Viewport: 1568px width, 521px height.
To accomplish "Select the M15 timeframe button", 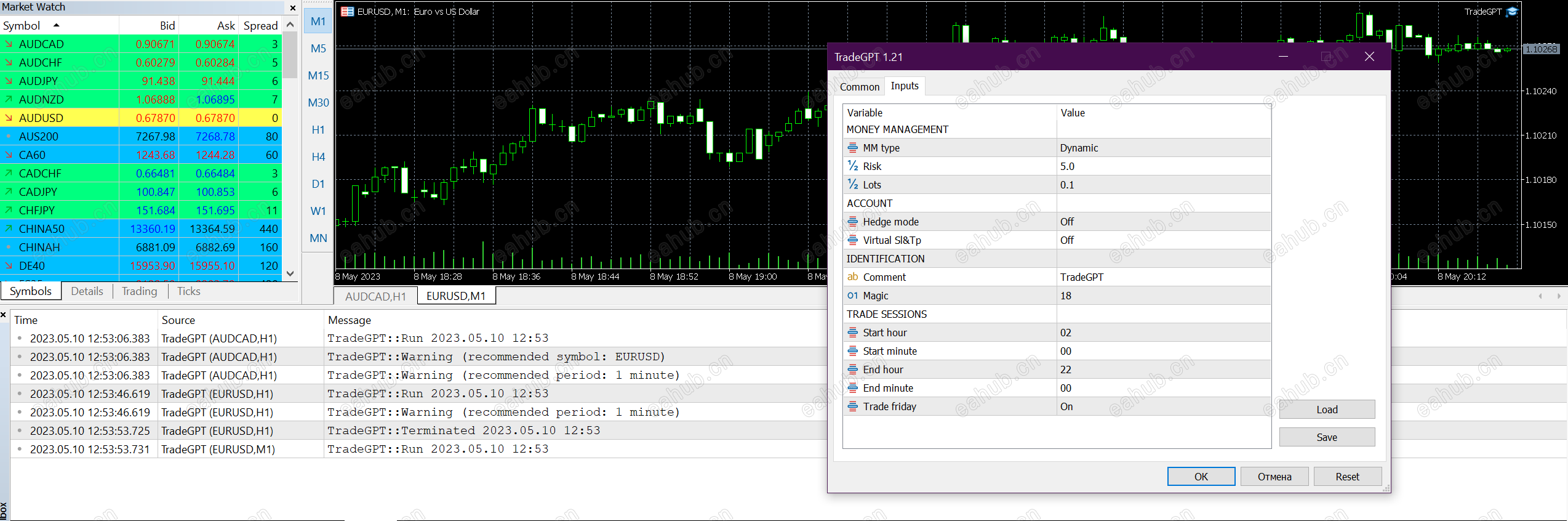I will click(x=318, y=76).
